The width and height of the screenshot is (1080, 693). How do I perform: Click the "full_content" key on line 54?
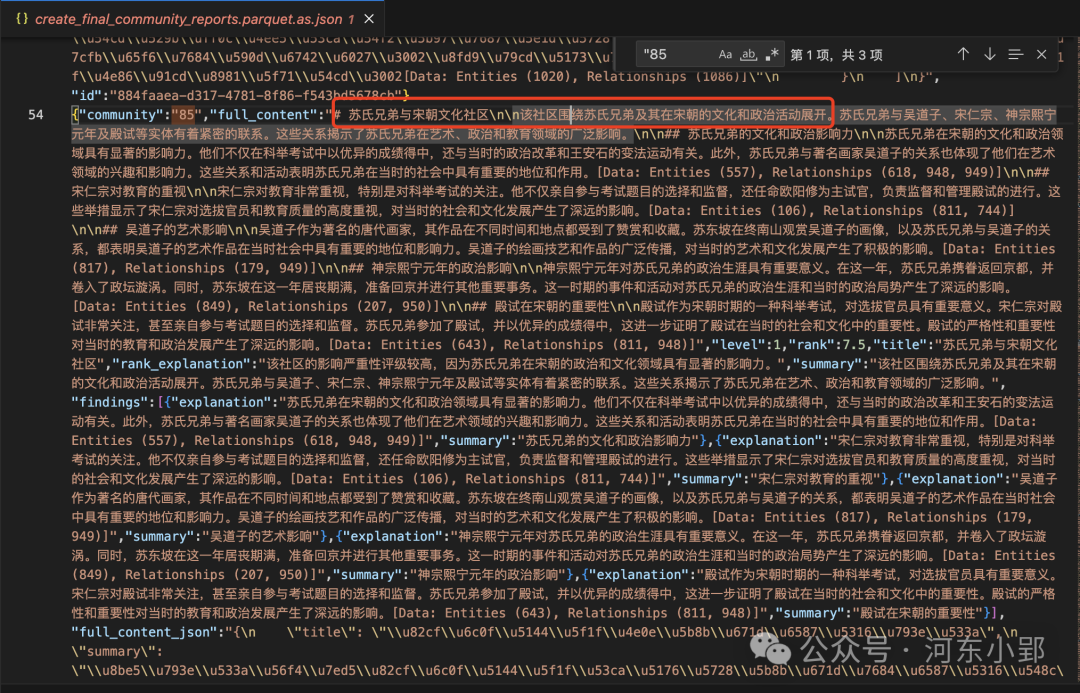(264, 115)
